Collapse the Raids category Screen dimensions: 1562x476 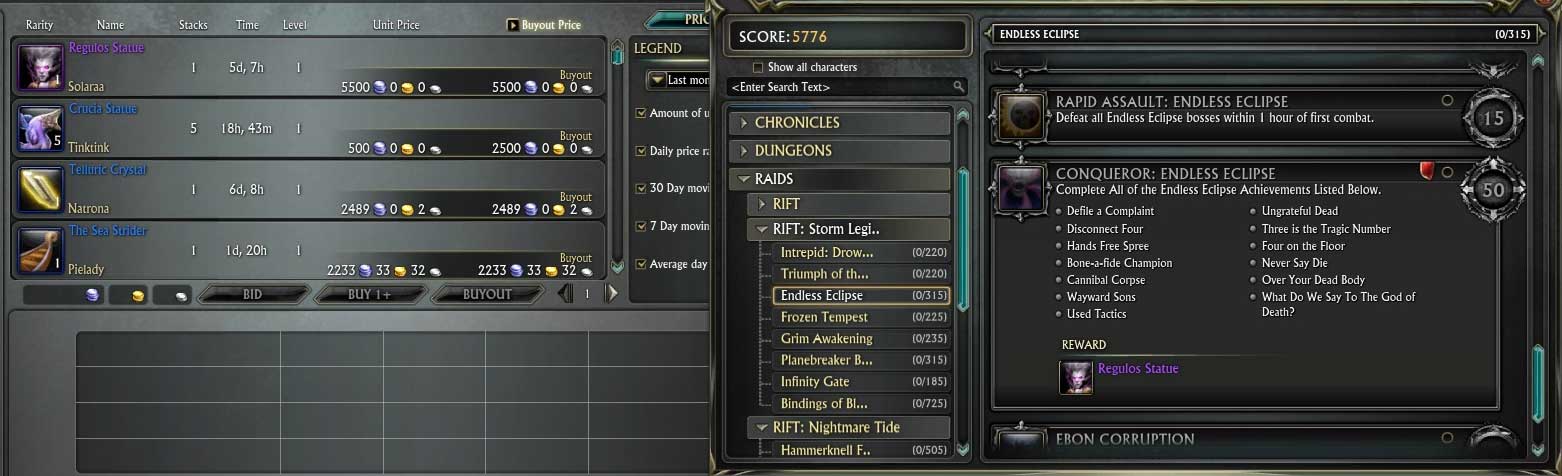pyautogui.click(x=840, y=179)
